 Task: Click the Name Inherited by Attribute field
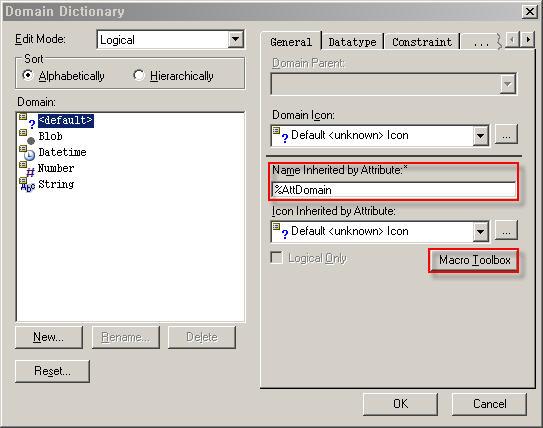pos(394,190)
